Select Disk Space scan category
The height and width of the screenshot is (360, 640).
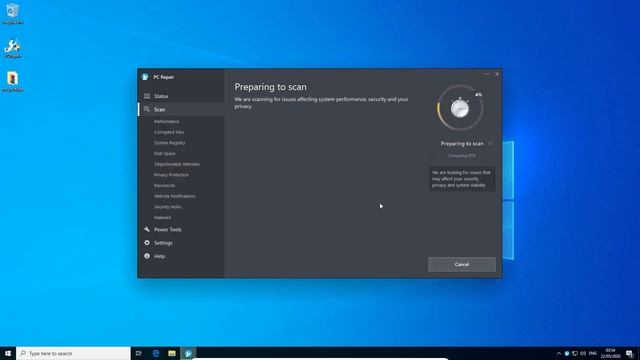tap(164, 153)
